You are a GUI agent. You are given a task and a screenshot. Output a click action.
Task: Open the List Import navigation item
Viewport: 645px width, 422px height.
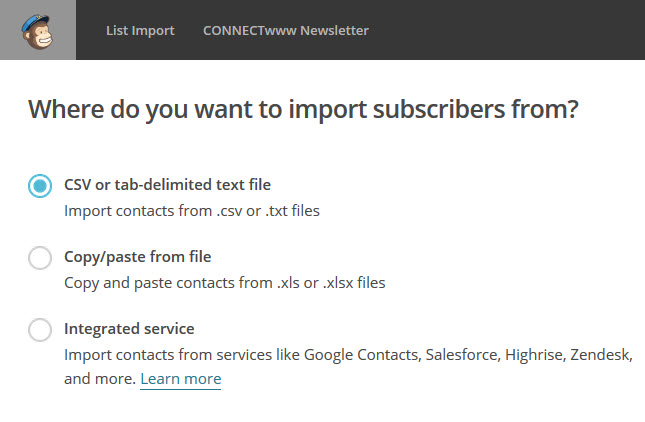point(140,30)
